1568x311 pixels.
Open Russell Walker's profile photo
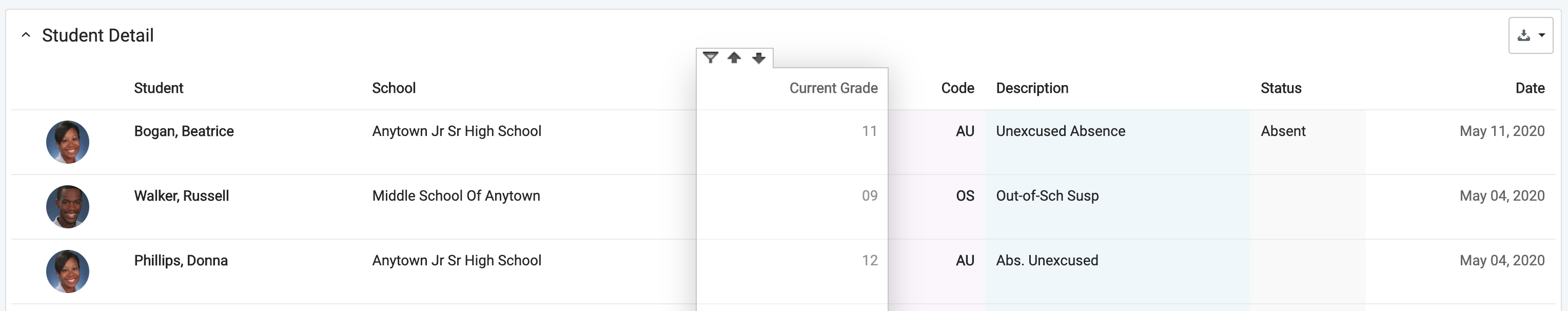click(x=68, y=206)
